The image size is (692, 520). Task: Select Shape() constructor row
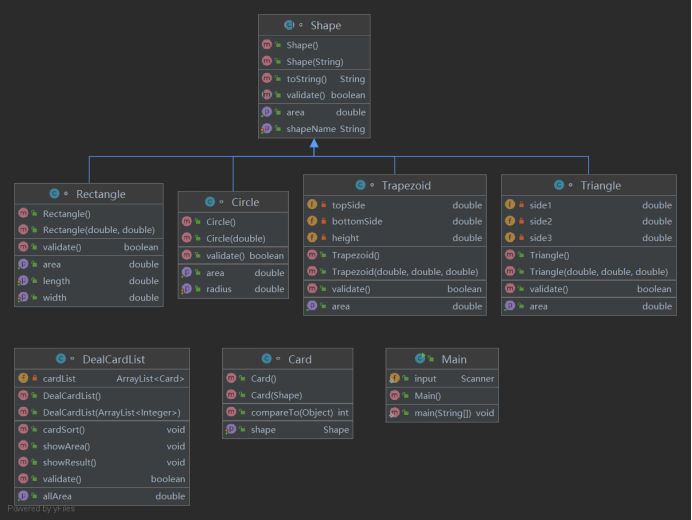[314, 45]
